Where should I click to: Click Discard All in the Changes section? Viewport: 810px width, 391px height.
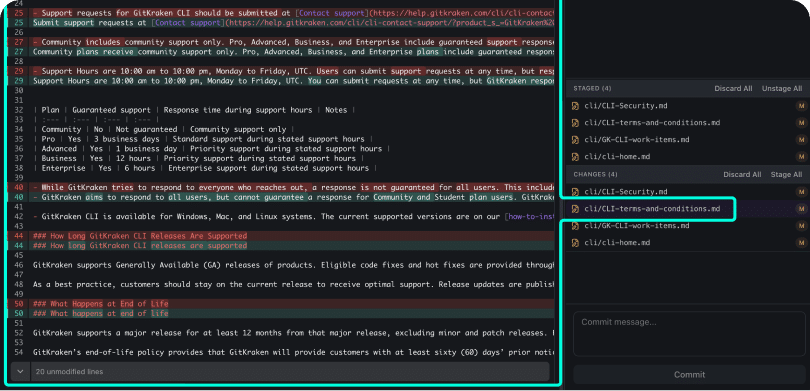pos(742,175)
